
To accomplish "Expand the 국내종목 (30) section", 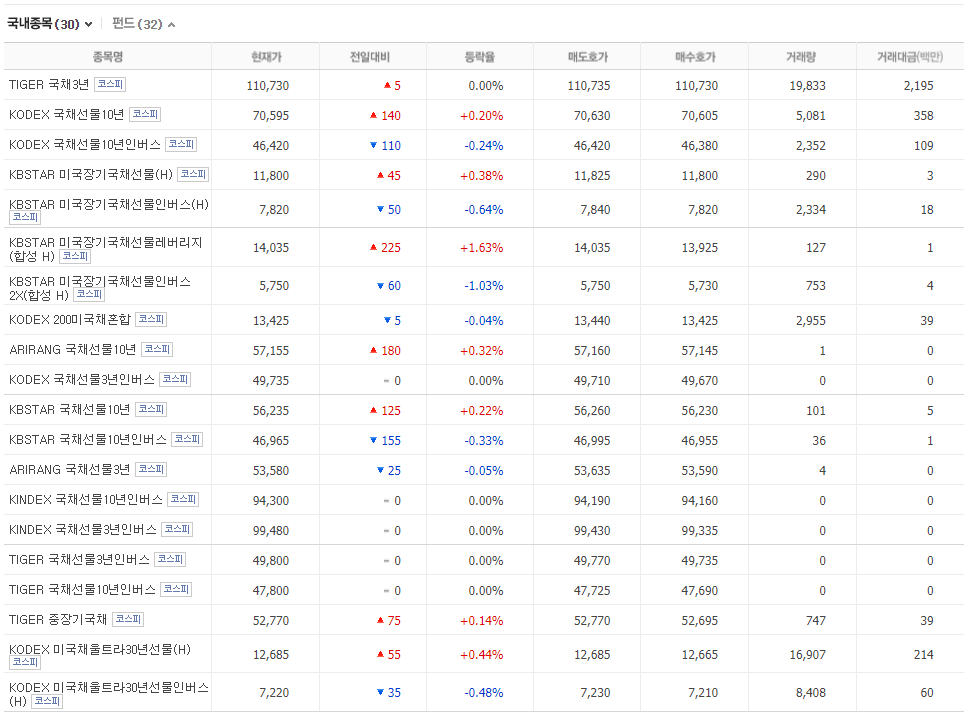I will pos(50,24).
